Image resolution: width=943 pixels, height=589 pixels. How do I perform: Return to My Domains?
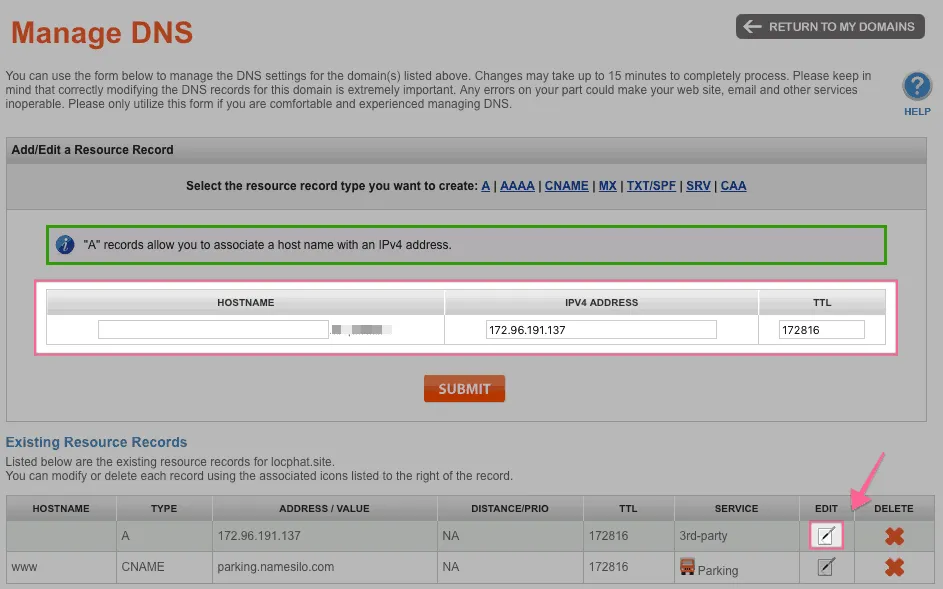830,26
